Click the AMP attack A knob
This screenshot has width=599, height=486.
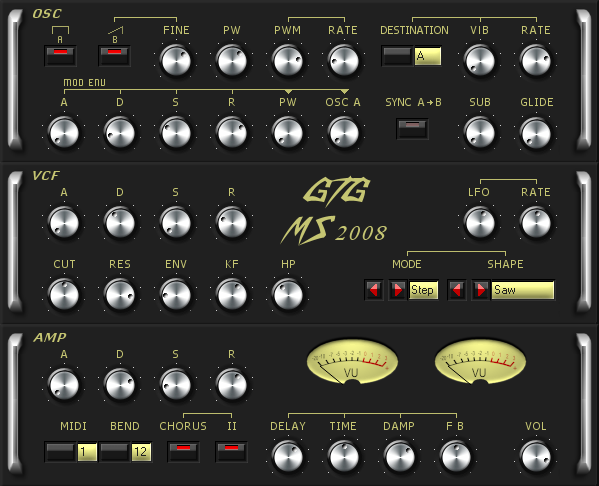click(x=64, y=385)
